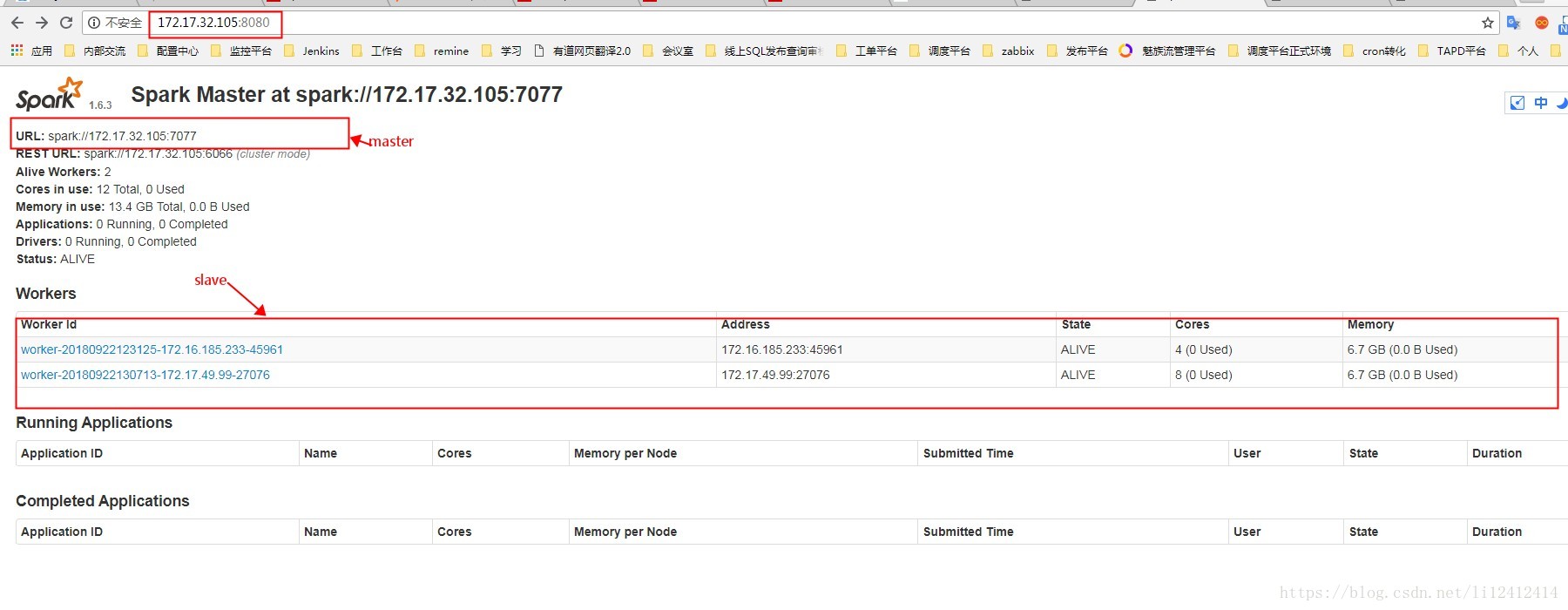The height and width of the screenshot is (610, 1568).
Task: Bookmark this page with the star icon
Action: [1488, 23]
